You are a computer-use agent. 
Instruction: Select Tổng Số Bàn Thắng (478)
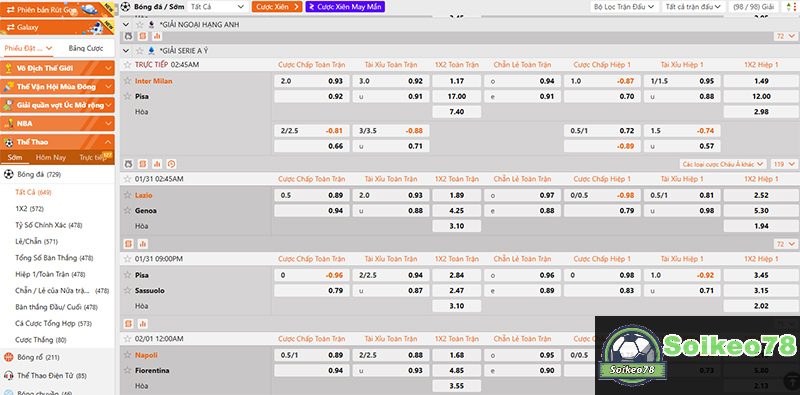click(x=54, y=258)
